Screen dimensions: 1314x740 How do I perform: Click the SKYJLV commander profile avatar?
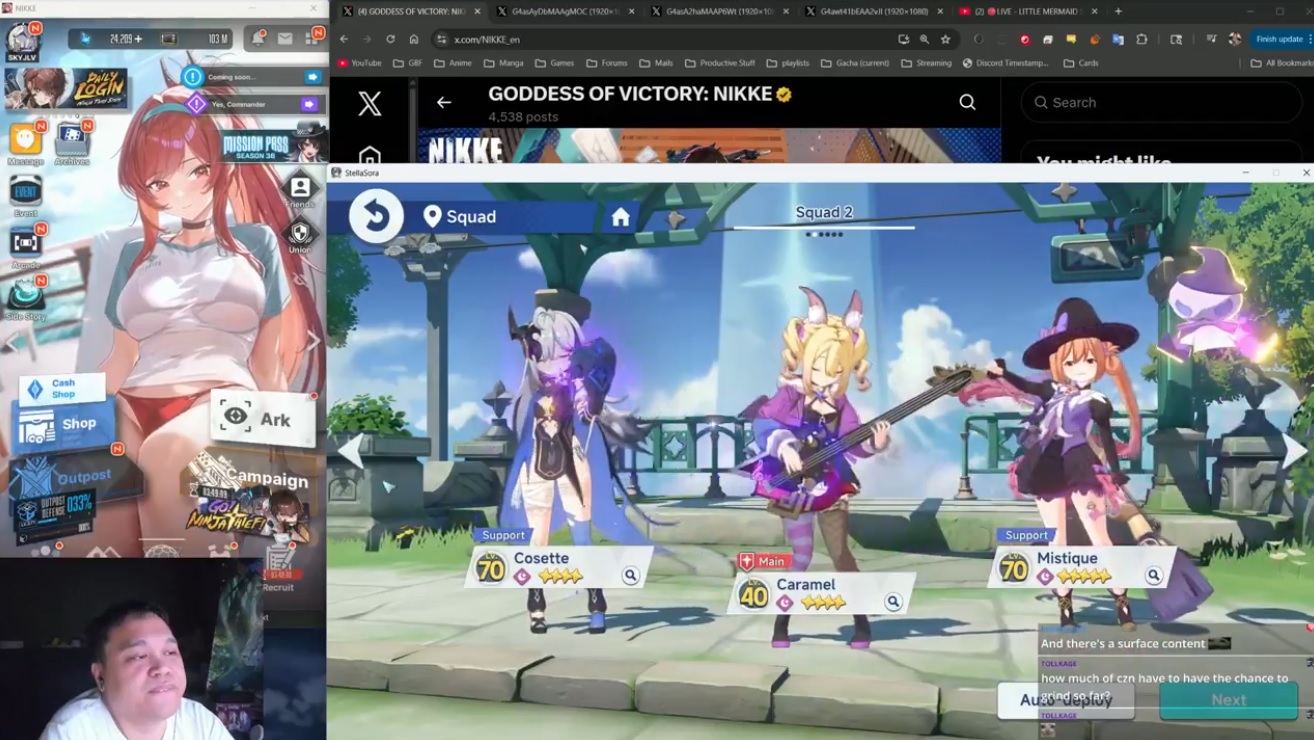coord(22,40)
